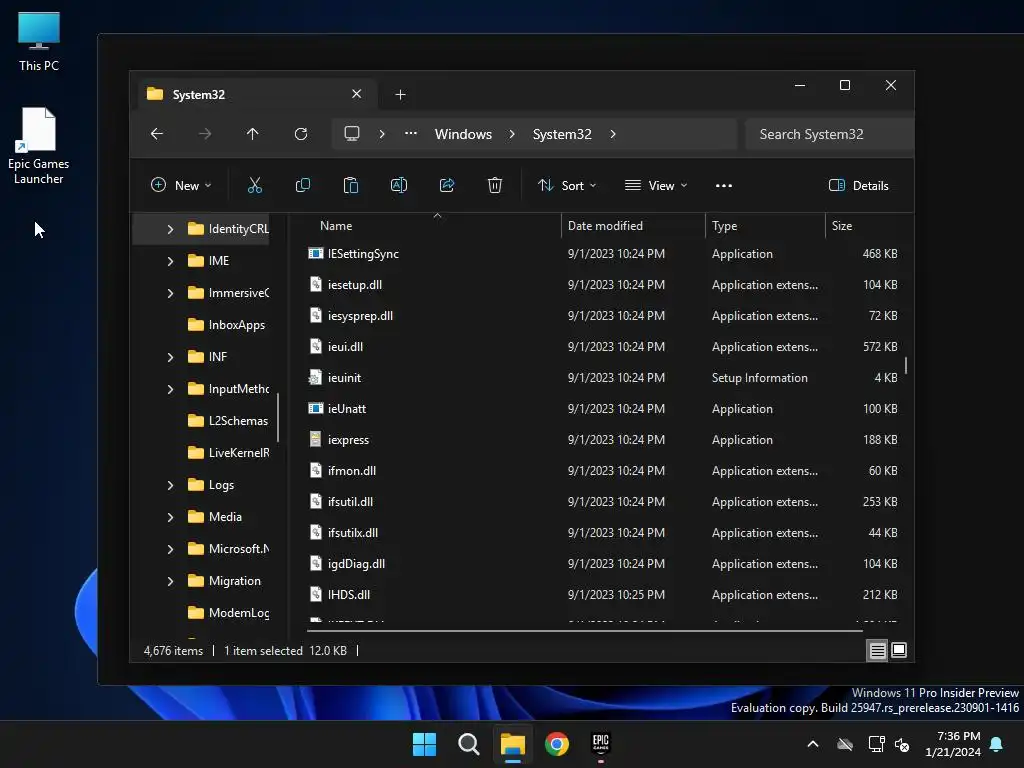Click Windows breadcrumb in address bar
This screenshot has height=768, width=1024.
tap(464, 134)
